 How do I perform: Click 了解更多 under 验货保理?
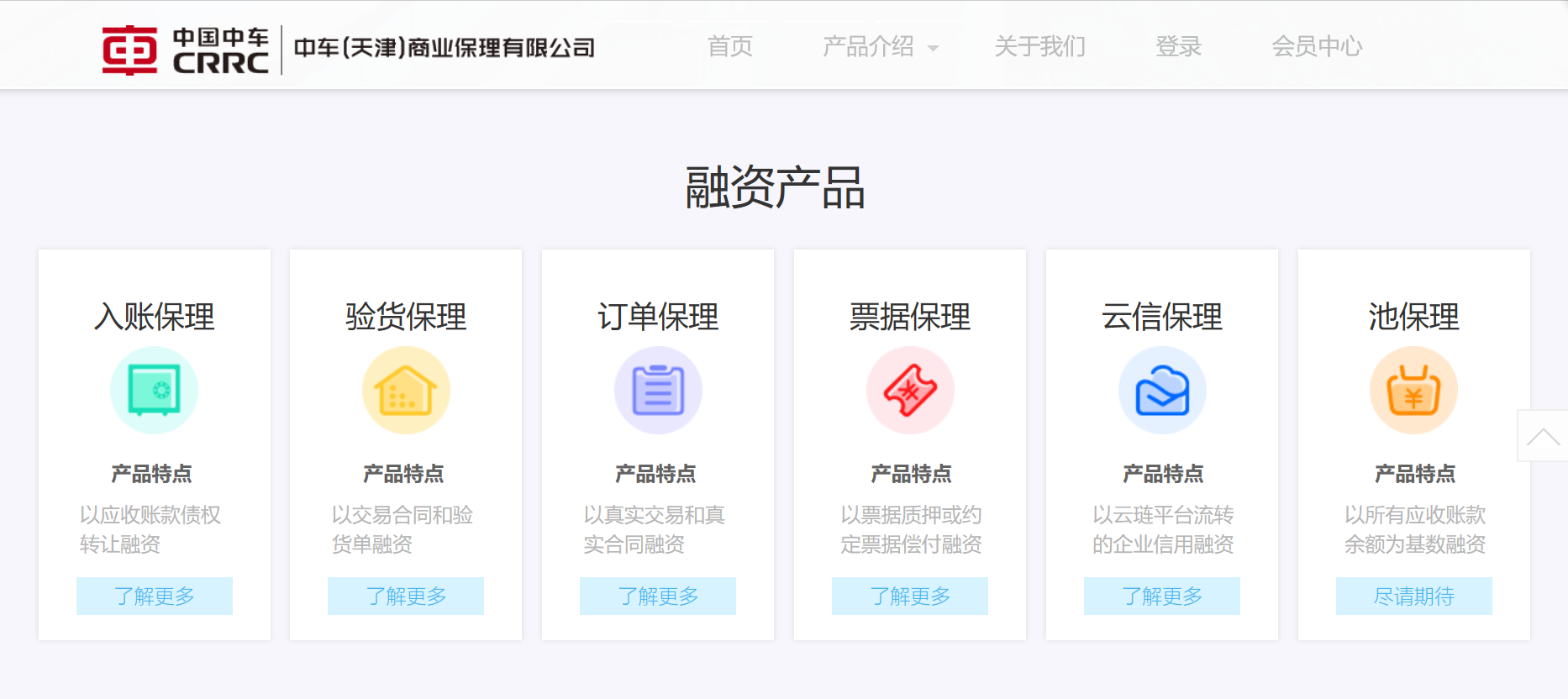tap(406, 596)
